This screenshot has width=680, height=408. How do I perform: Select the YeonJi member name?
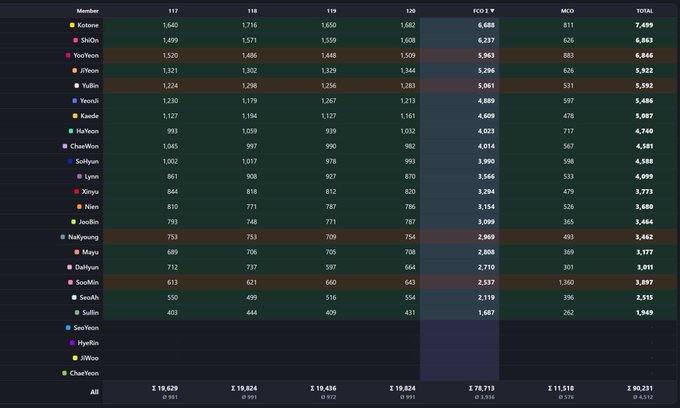point(89,101)
